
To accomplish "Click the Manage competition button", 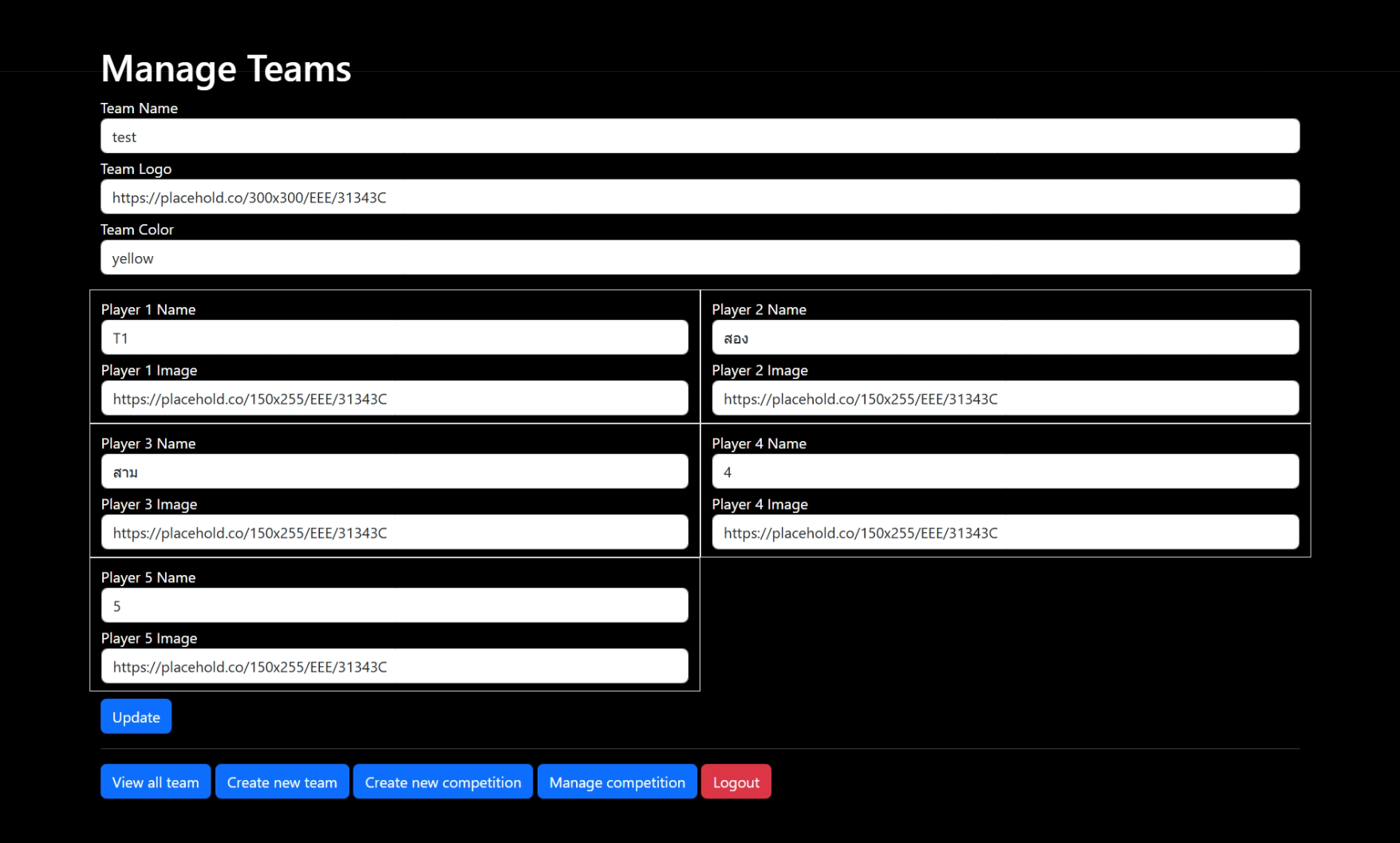I will coord(617,782).
